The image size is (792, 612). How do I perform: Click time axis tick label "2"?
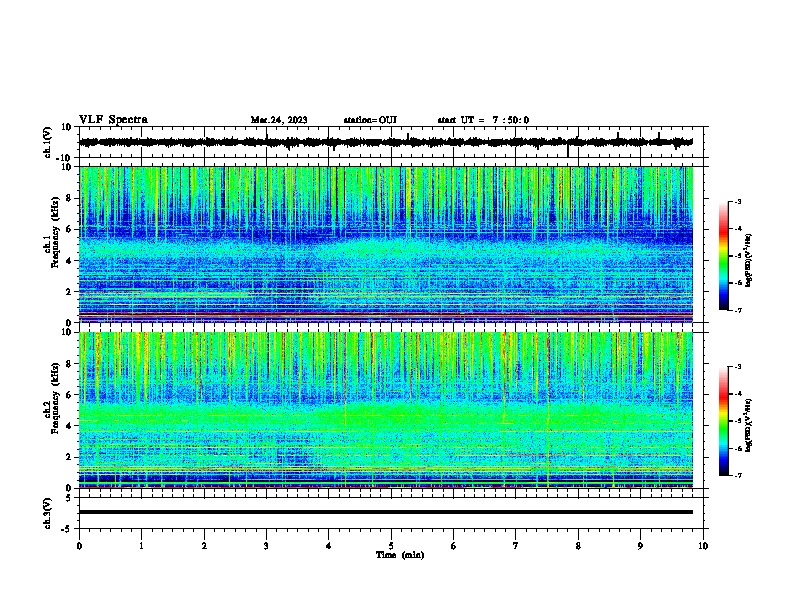[204, 546]
